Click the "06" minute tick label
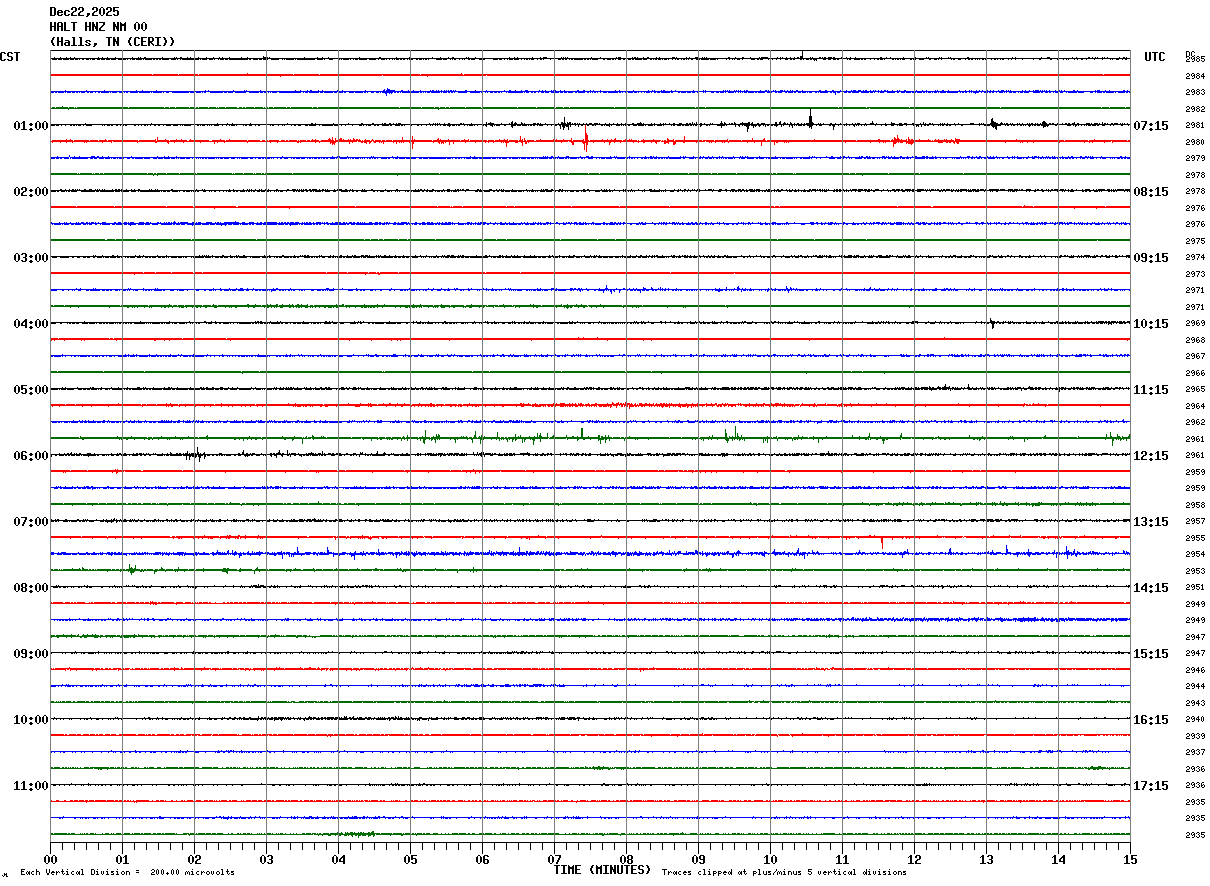1210x886 pixels. (482, 859)
